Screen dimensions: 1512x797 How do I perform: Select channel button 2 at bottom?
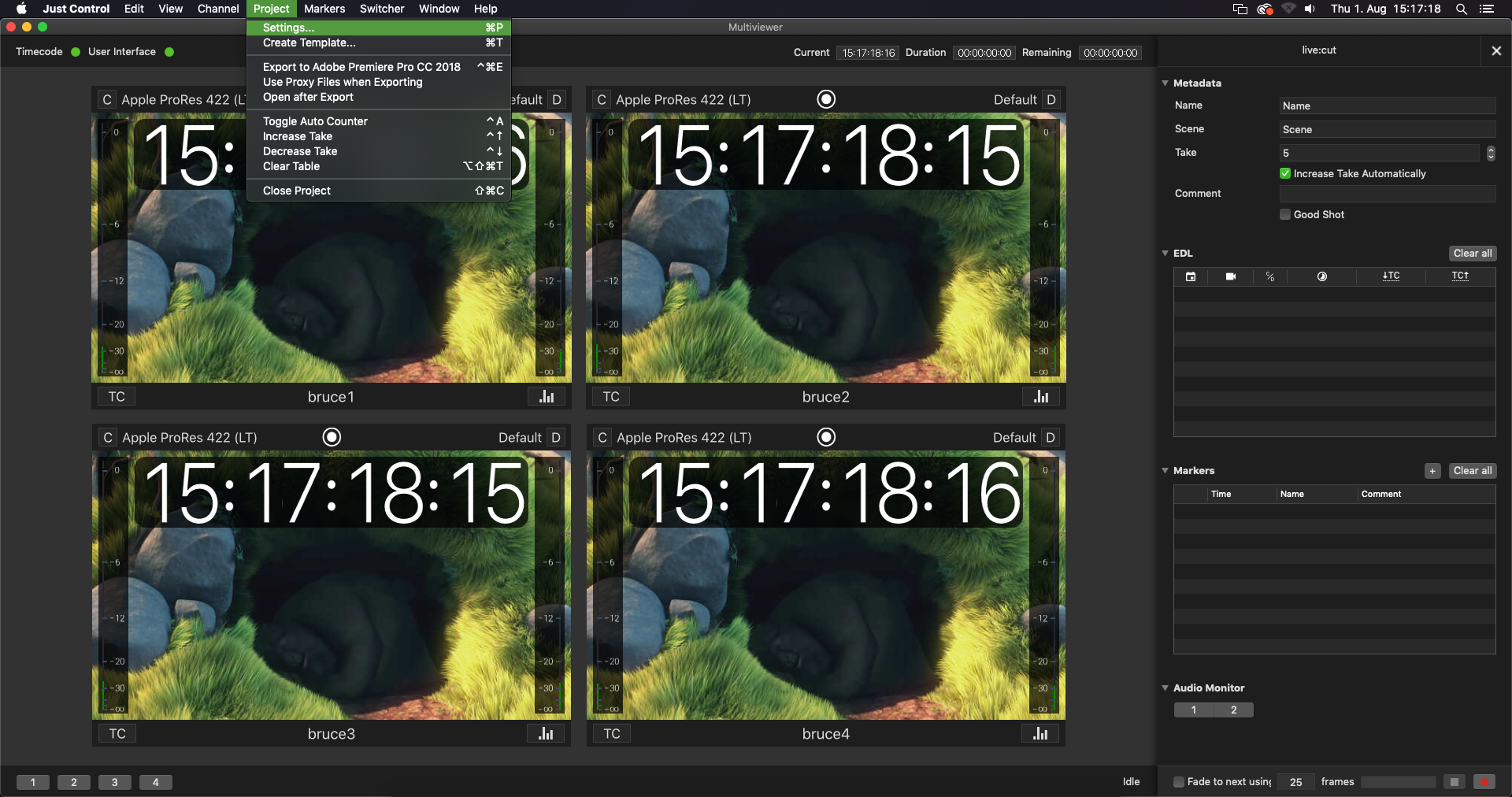click(74, 782)
